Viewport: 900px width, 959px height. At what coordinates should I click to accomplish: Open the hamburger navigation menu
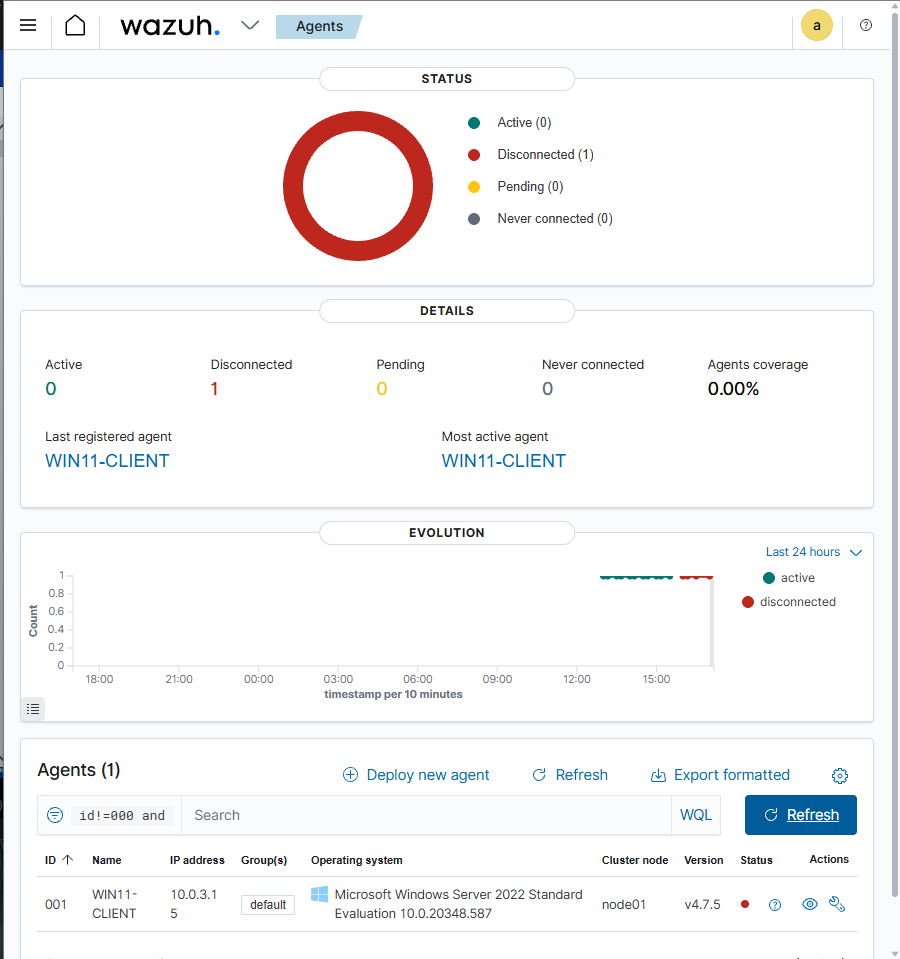coord(28,25)
